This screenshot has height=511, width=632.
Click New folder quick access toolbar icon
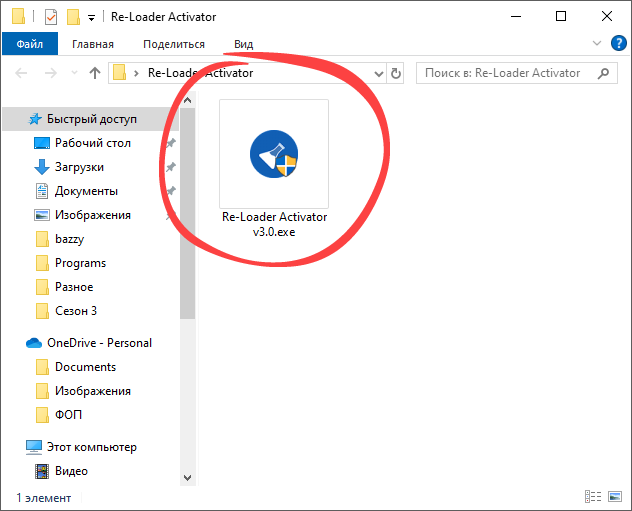73,17
